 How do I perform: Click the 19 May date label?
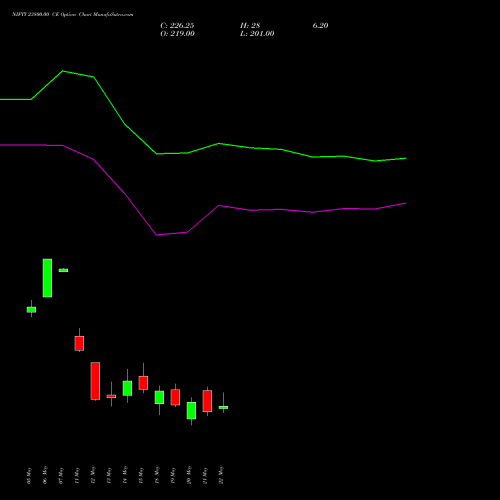173,476
